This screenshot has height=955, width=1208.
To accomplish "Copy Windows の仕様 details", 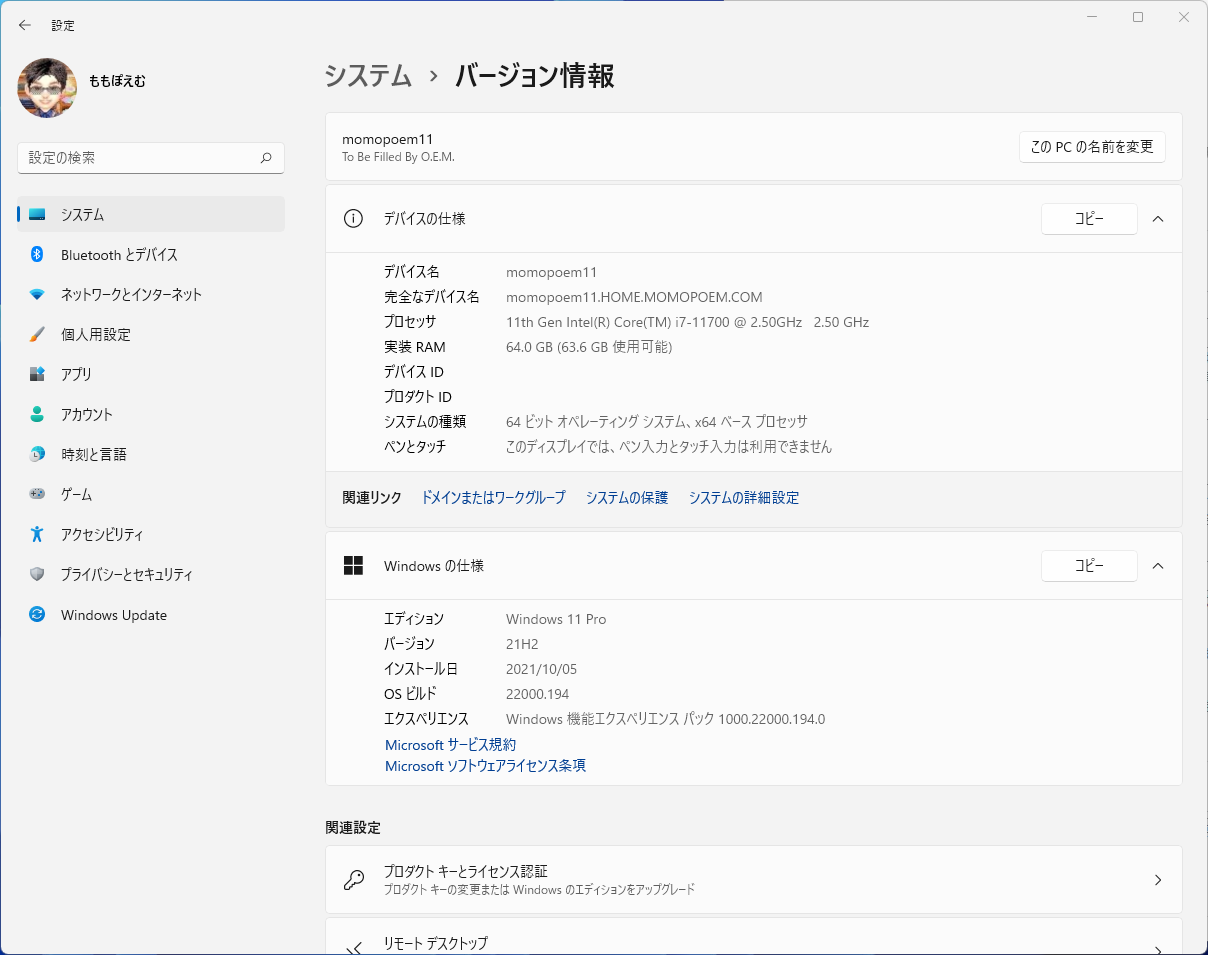I will [1089, 566].
